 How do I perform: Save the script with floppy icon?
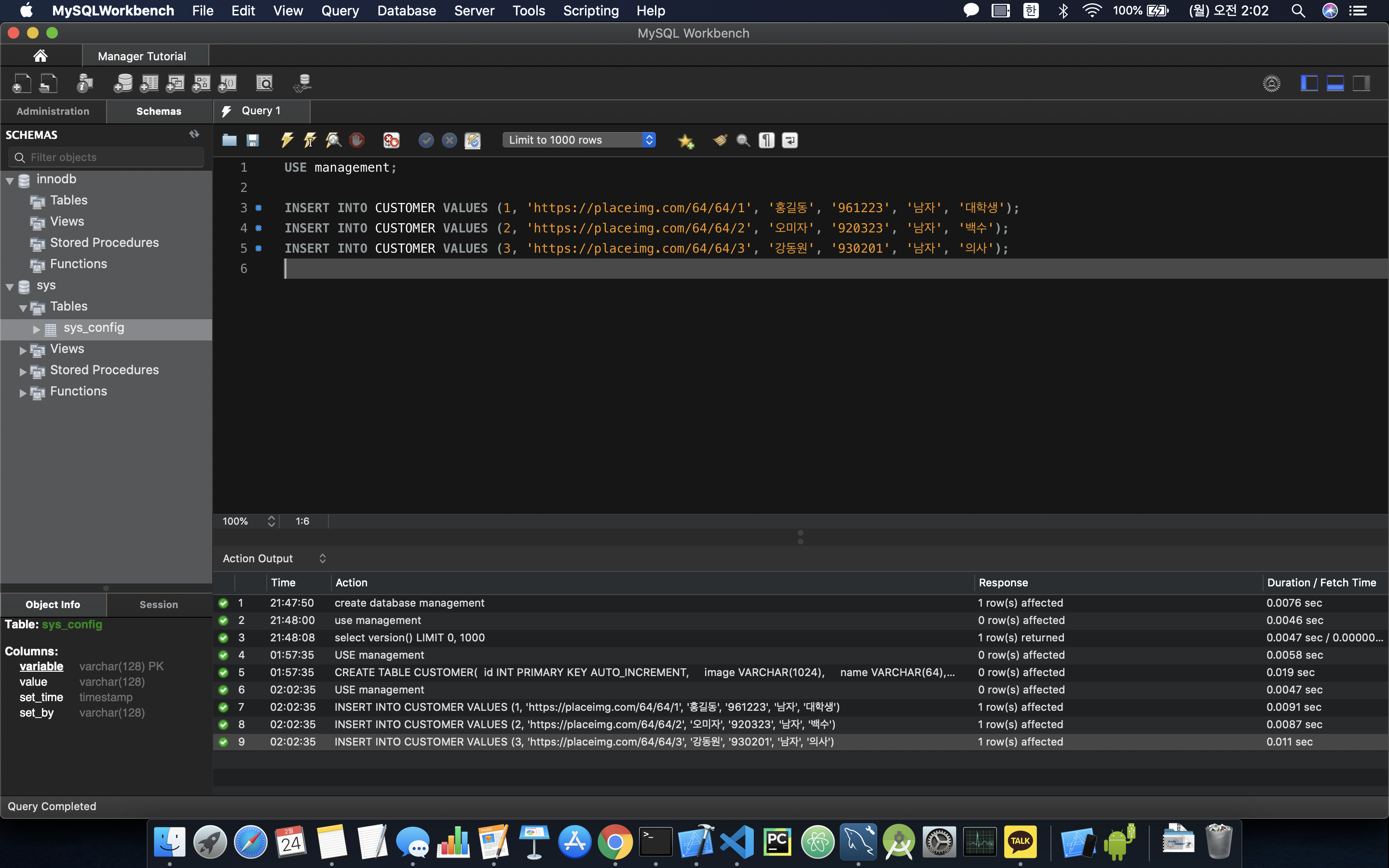[x=253, y=140]
